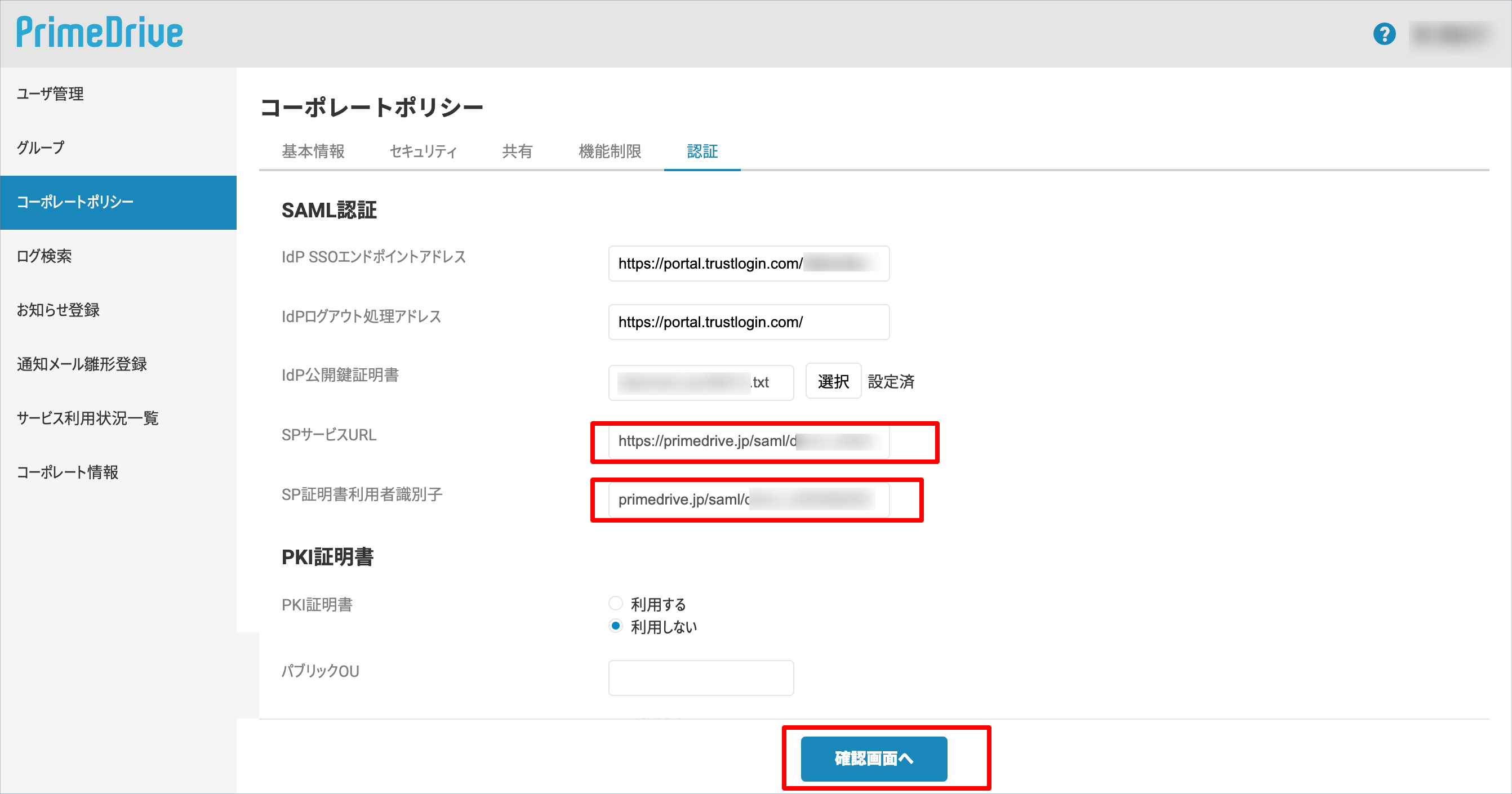Click the パブリックOU label
The width and height of the screenshot is (1512, 794).
pos(320,671)
